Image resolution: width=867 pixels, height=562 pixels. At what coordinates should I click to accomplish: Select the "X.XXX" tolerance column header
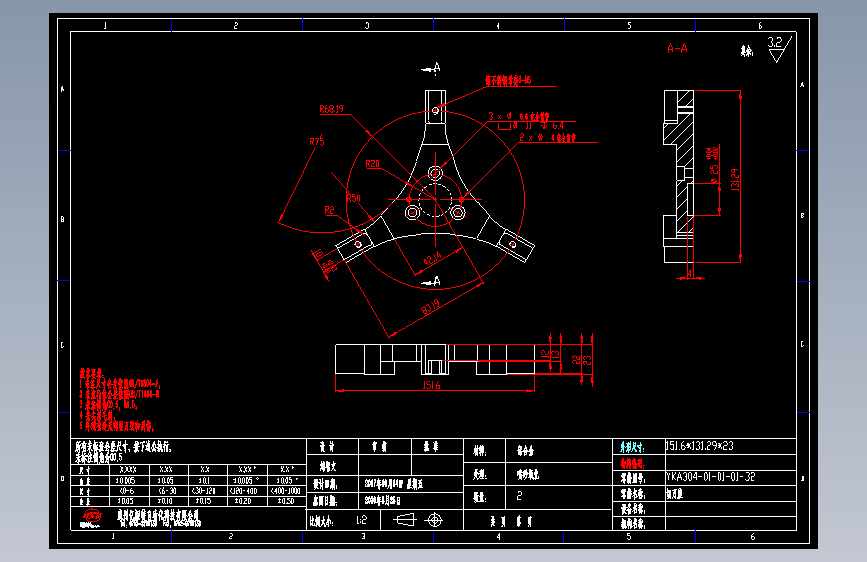coord(128,469)
